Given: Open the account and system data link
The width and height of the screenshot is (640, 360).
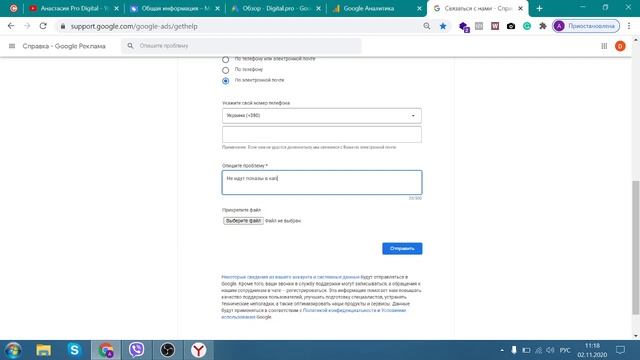Looking at the screenshot, I should [291, 277].
